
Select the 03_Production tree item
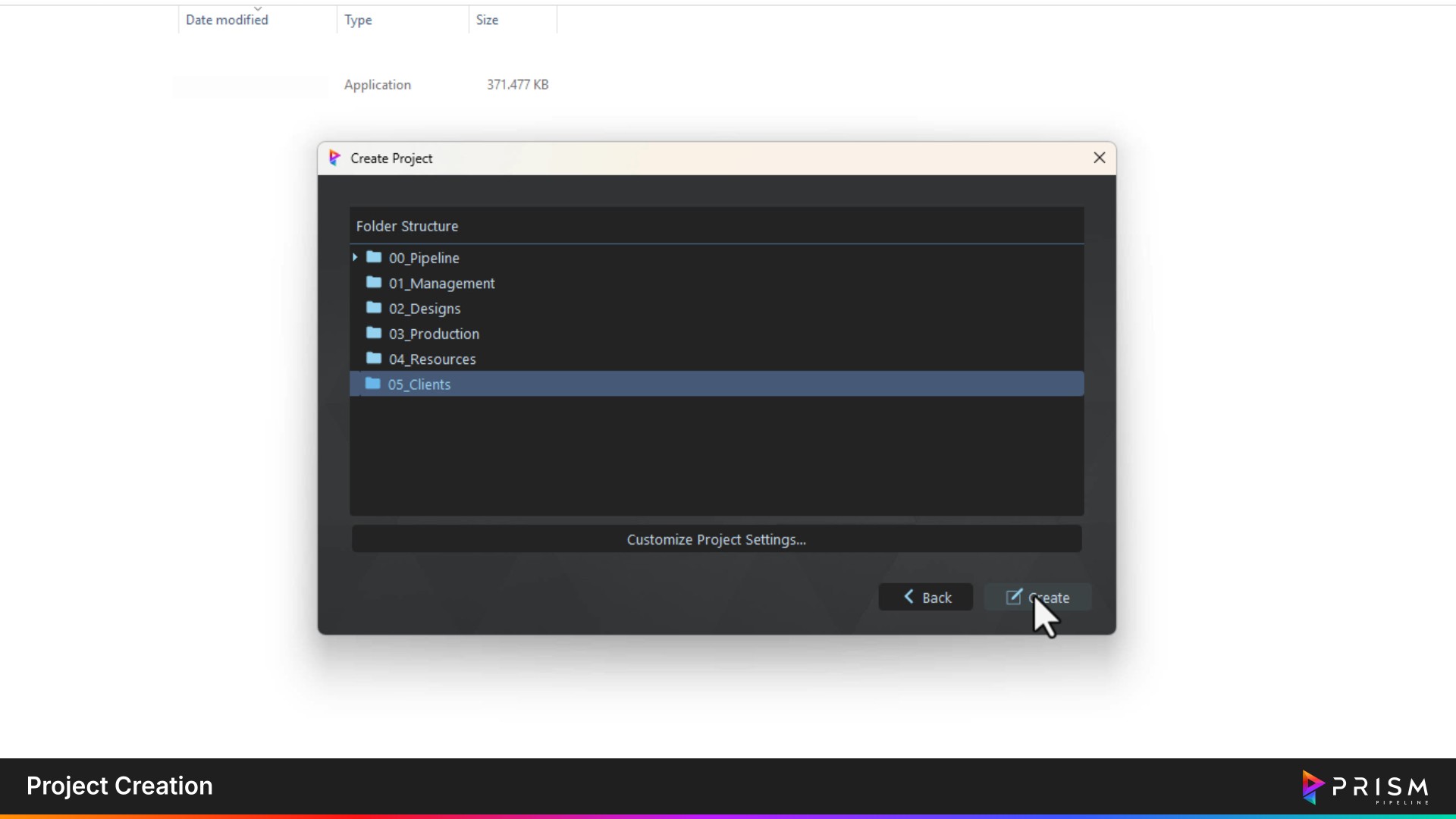point(717,334)
